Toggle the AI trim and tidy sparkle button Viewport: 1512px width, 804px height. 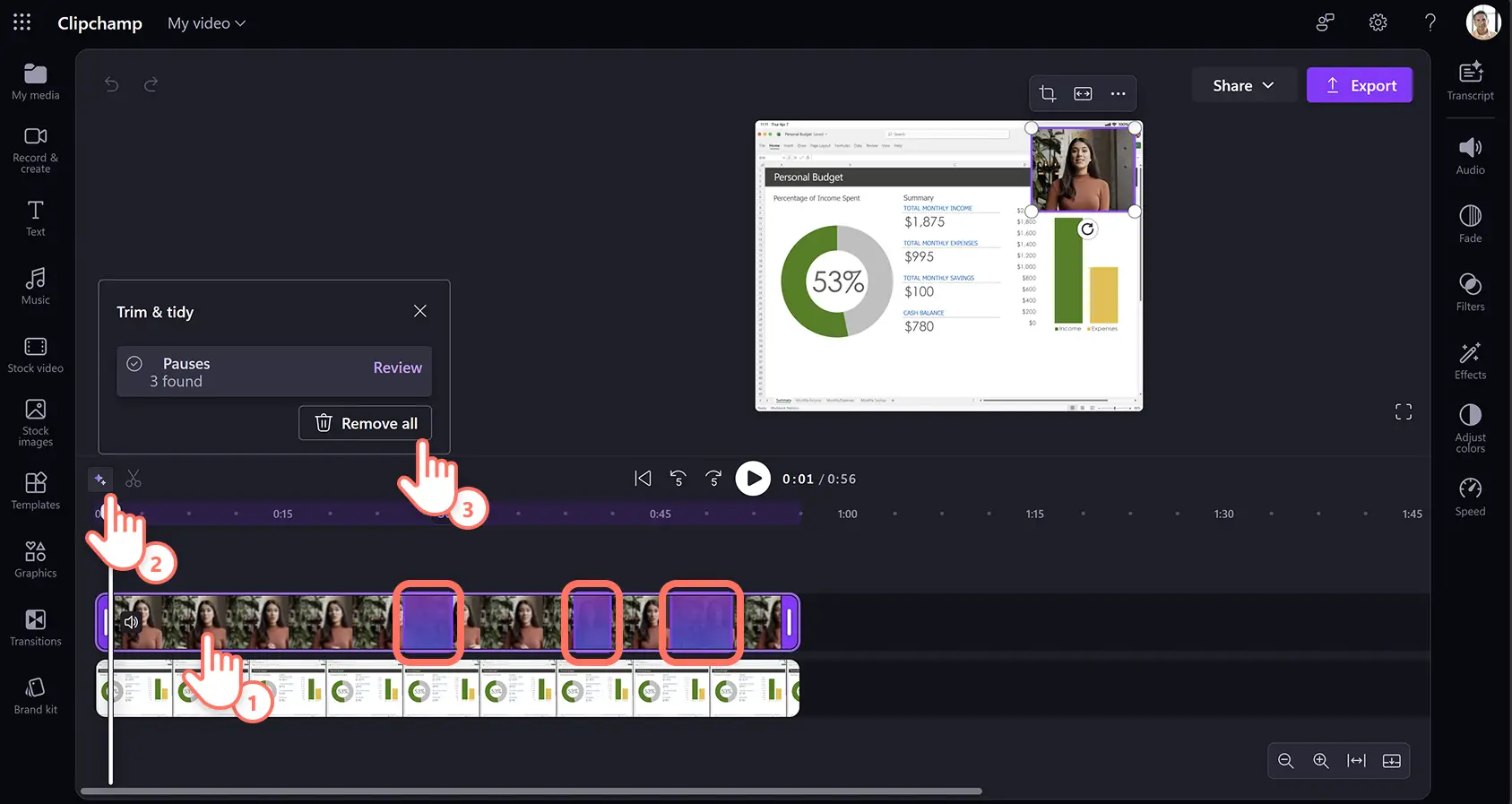100,480
